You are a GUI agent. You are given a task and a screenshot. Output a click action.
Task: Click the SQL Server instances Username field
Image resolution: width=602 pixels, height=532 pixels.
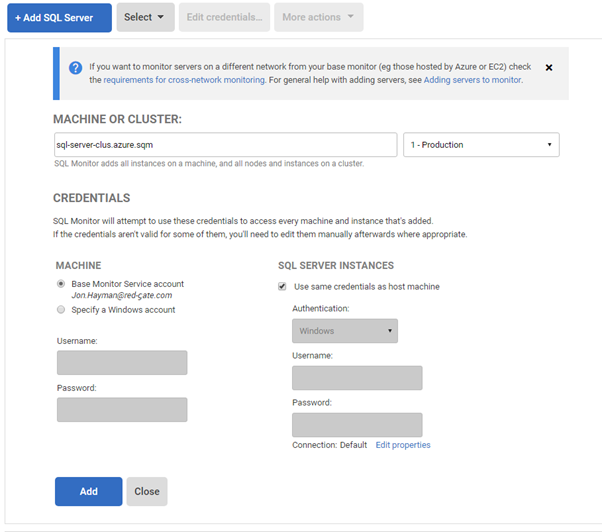[357, 378]
